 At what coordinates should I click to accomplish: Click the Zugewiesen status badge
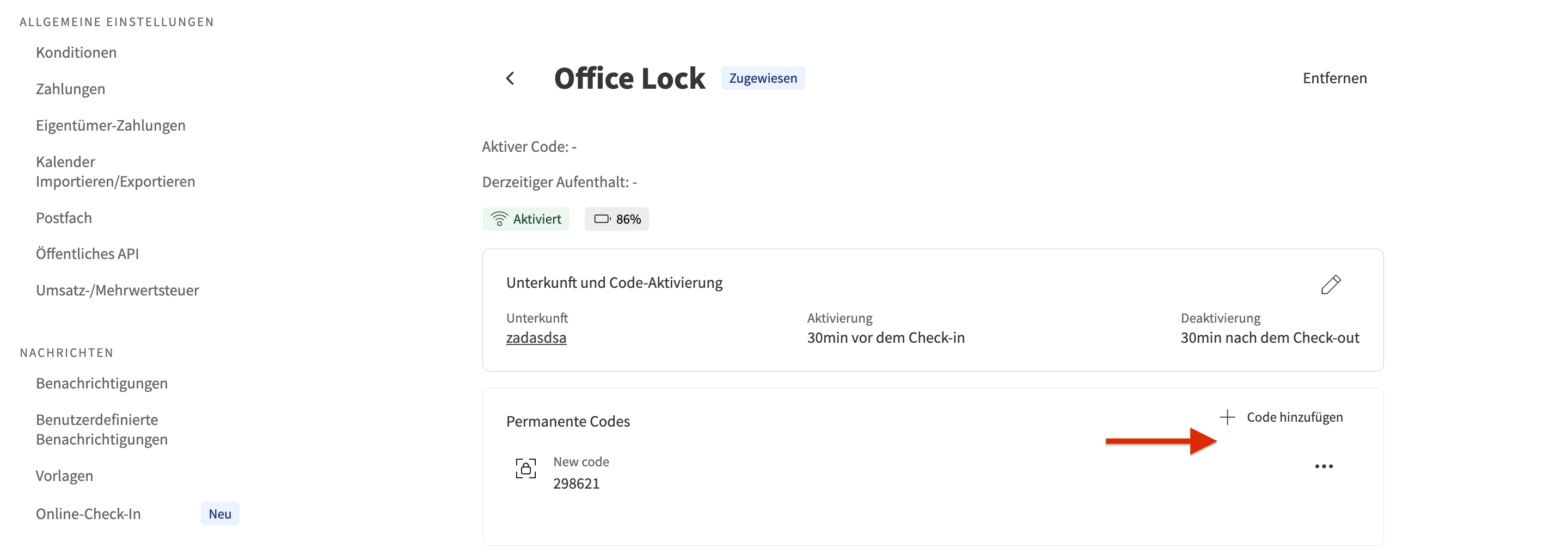tap(763, 78)
